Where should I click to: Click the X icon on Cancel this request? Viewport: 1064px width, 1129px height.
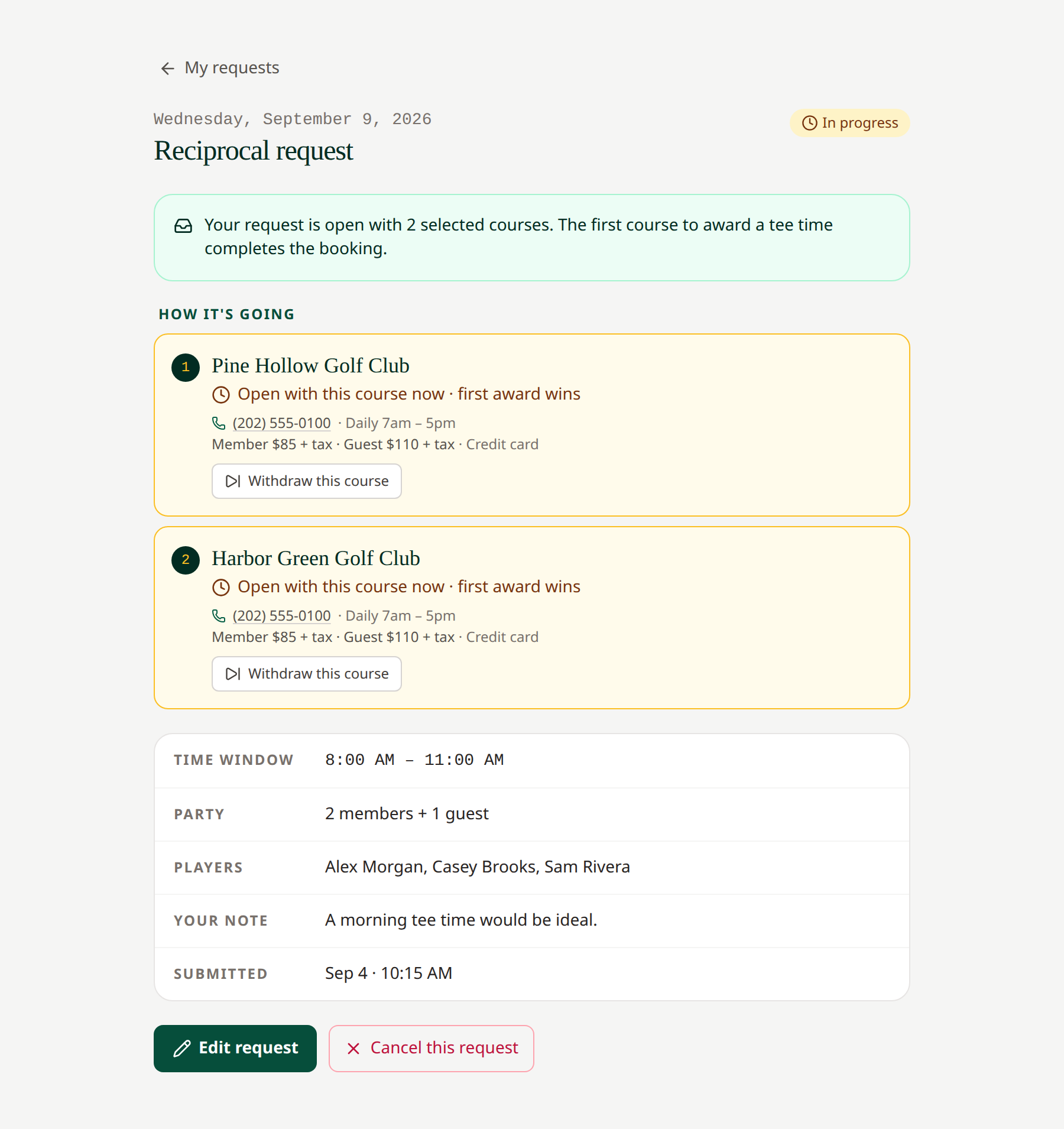[353, 1049]
